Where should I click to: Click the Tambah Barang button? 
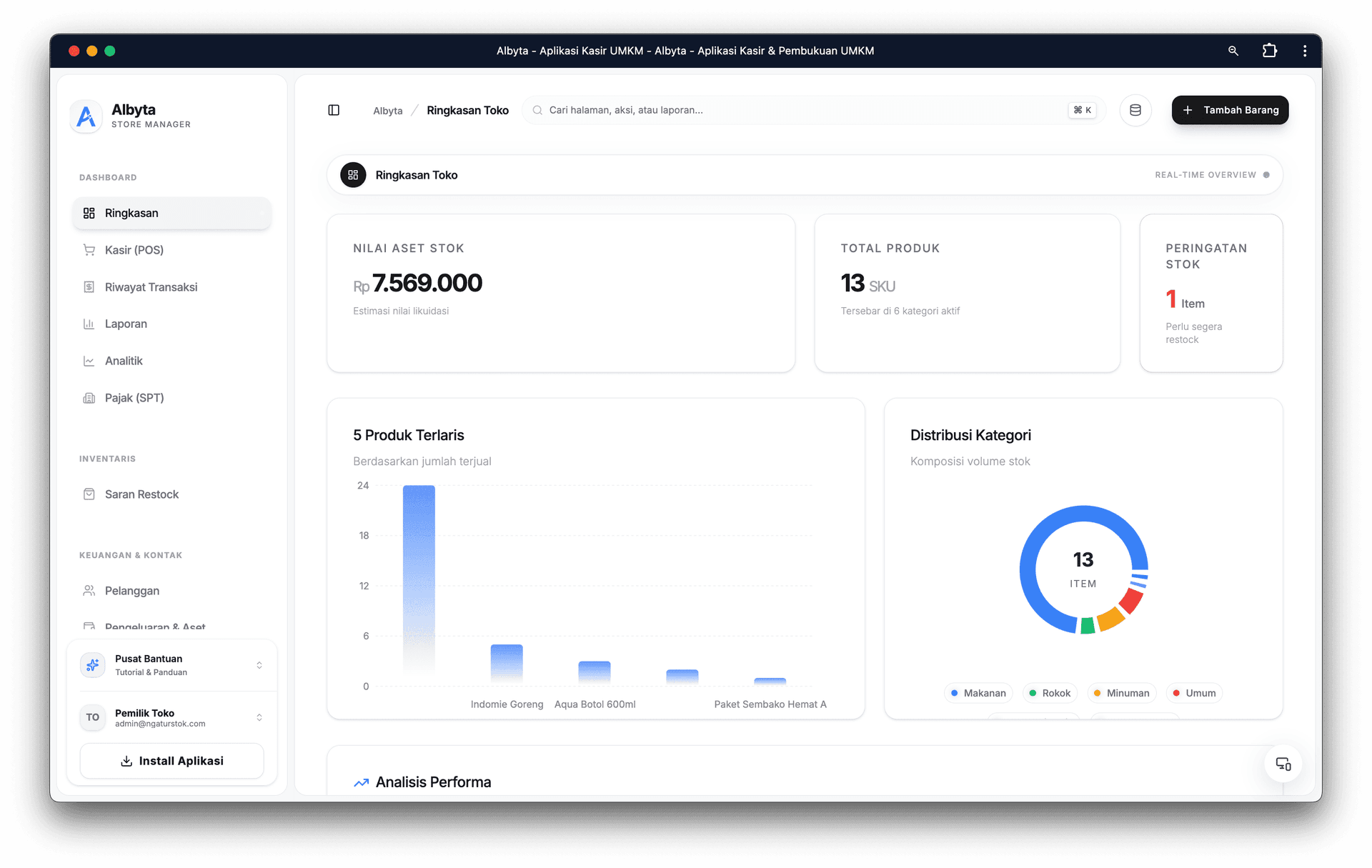click(x=1230, y=110)
